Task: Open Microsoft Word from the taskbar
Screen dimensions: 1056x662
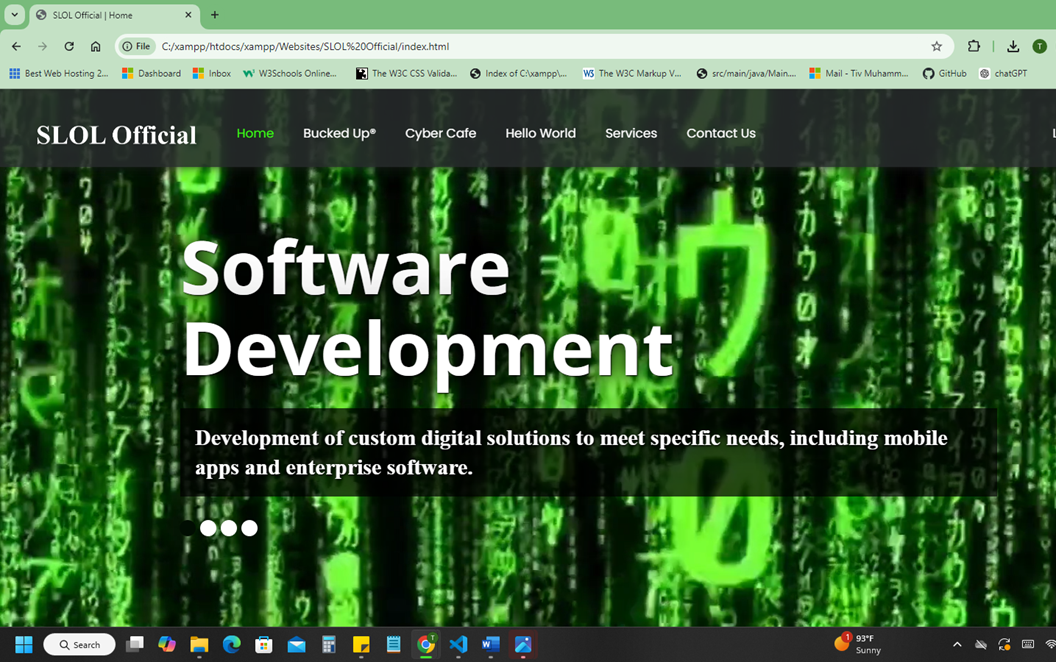Action: click(490, 644)
